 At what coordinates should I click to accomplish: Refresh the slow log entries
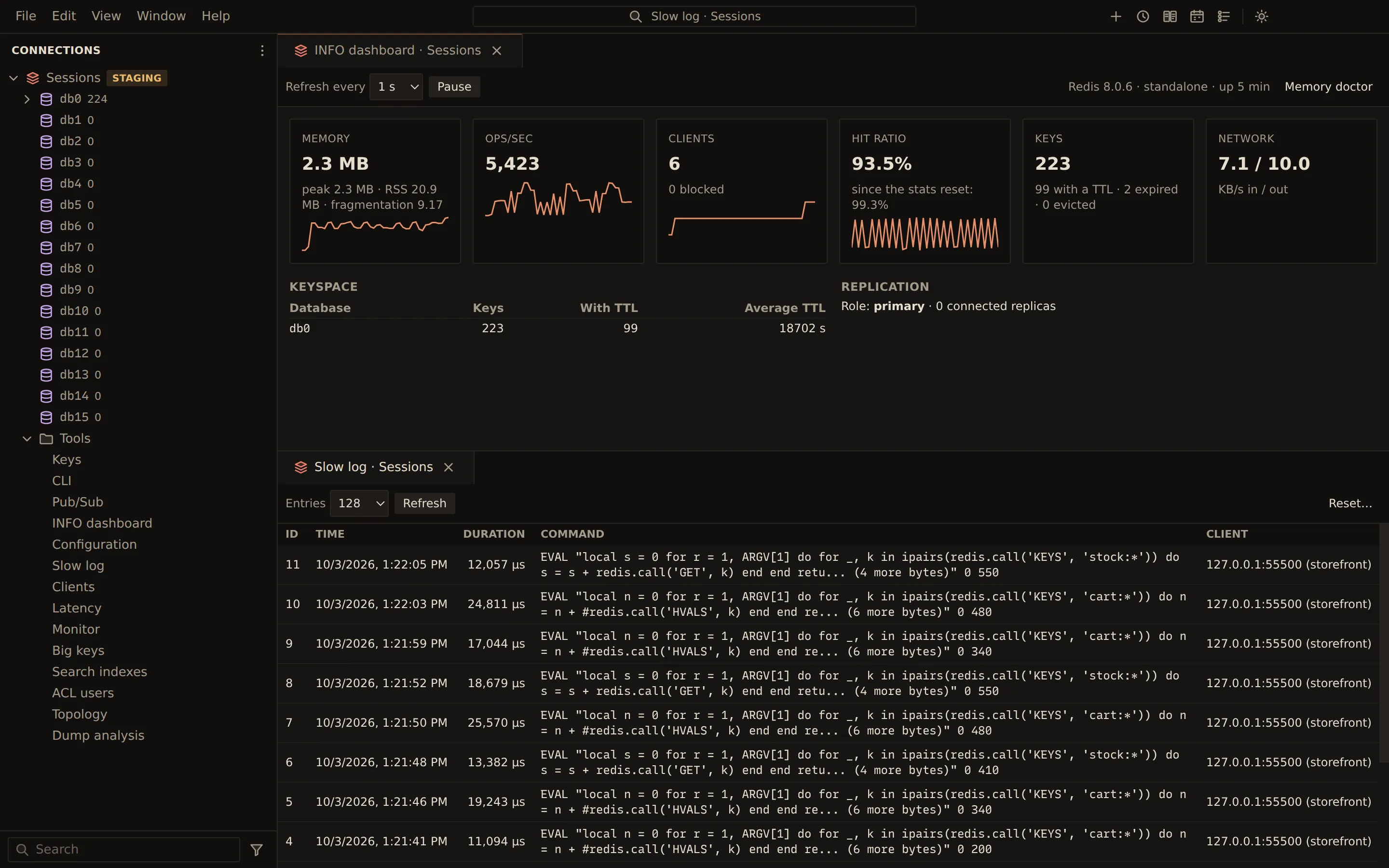point(424,503)
